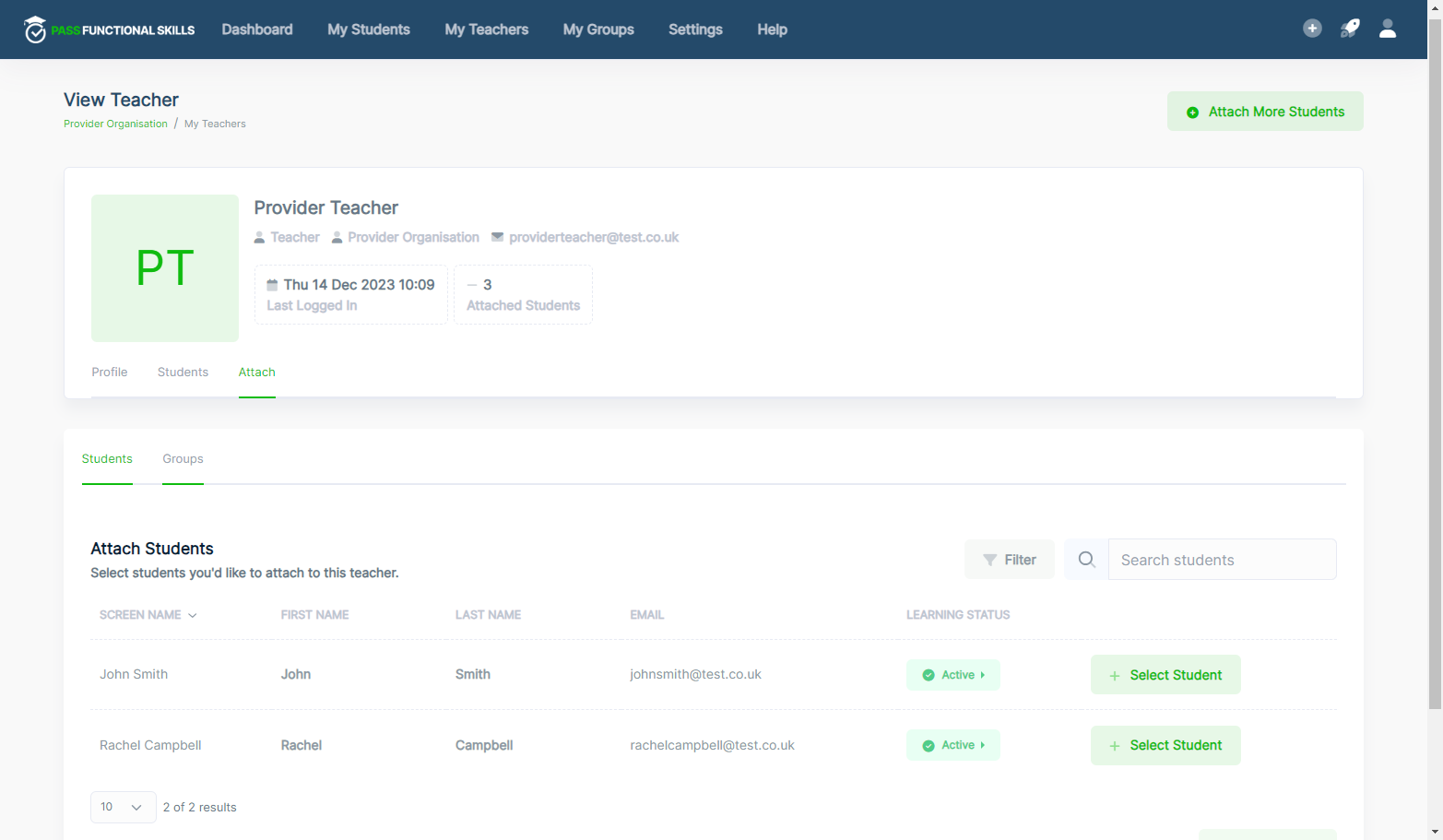Click the My Teachers breadcrumb
The image size is (1443, 840).
[x=215, y=124]
